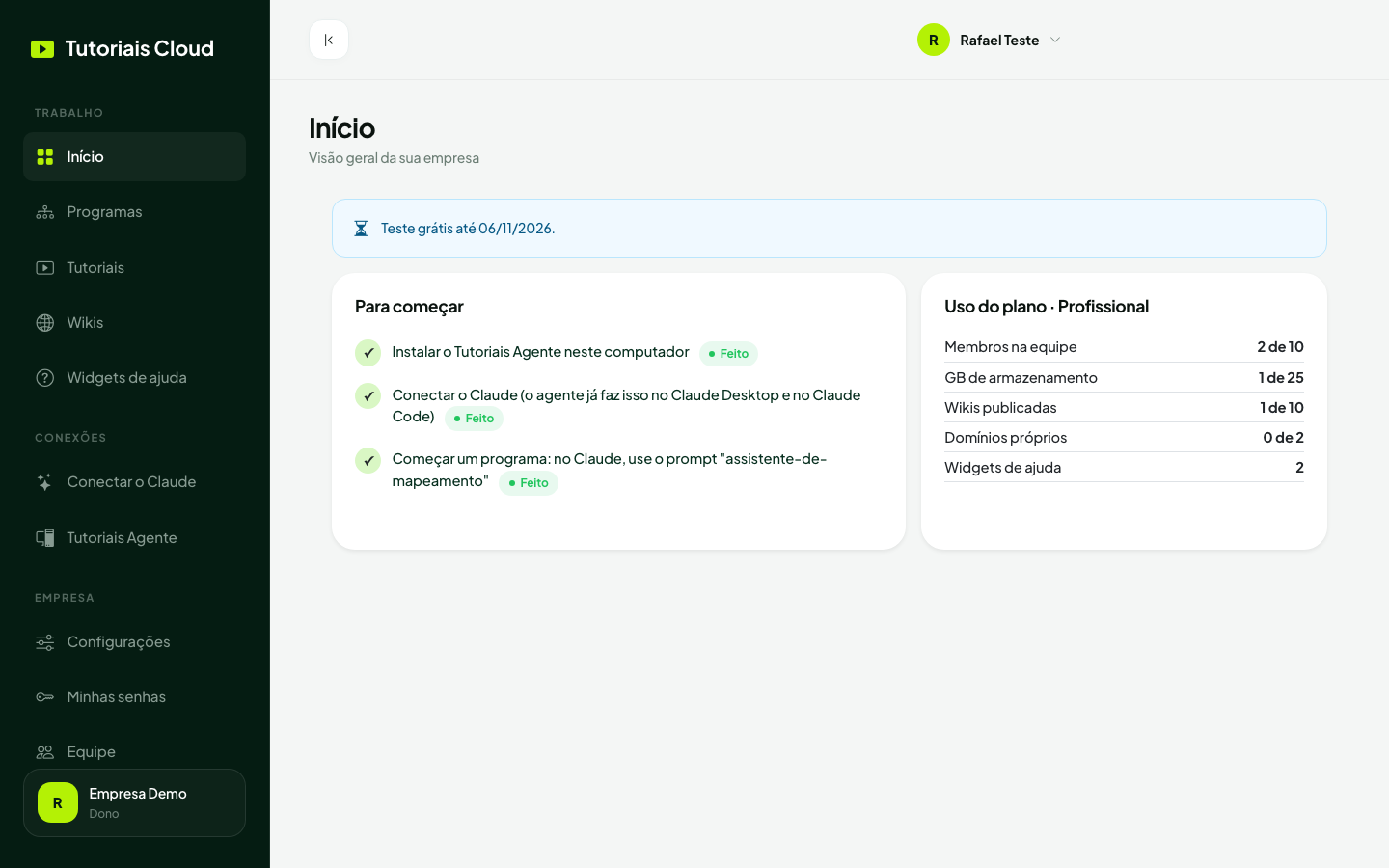Select Início in the sidebar menu
The height and width of the screenshot is (868, 1389).
[x=134, y=156]
